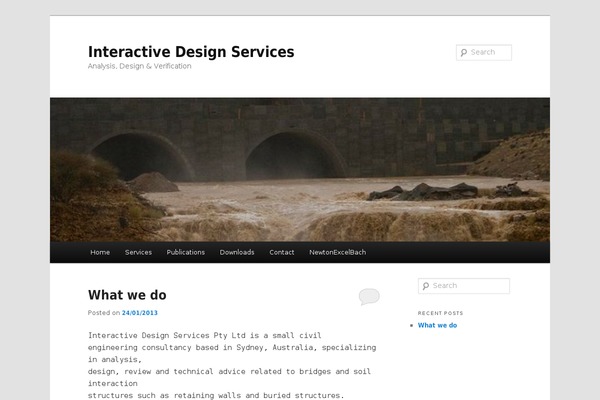Open What we do under Recent Posts
600x400 pixels.
[x=437, y=325]
